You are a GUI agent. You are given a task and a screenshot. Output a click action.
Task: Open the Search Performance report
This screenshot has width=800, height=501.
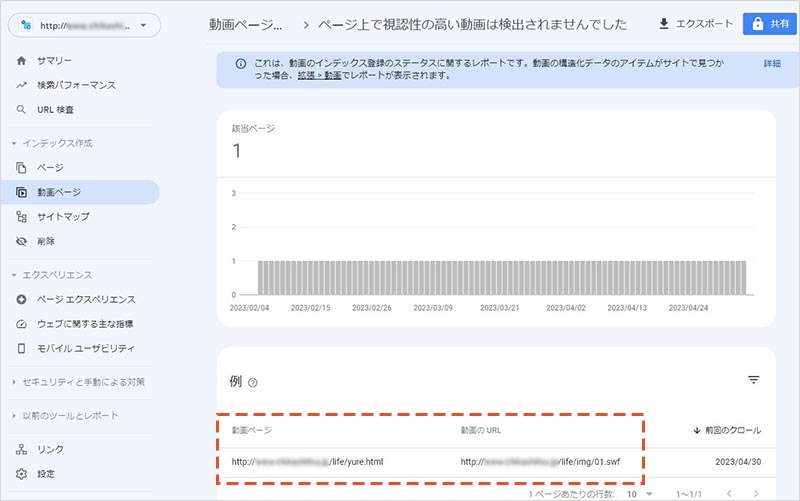77,85
